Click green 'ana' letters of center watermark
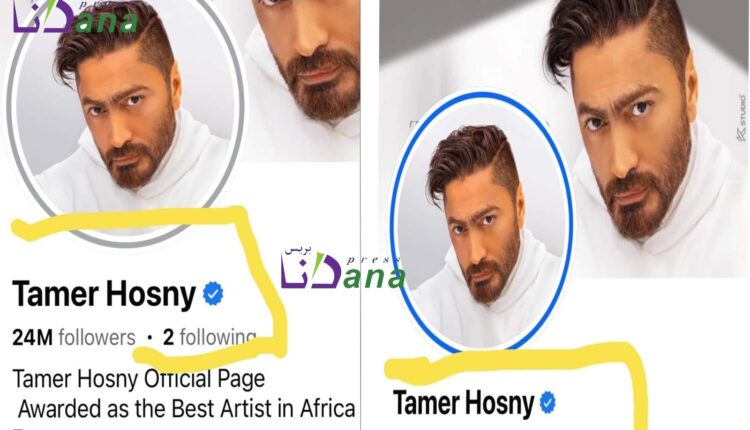 point(374,278)
